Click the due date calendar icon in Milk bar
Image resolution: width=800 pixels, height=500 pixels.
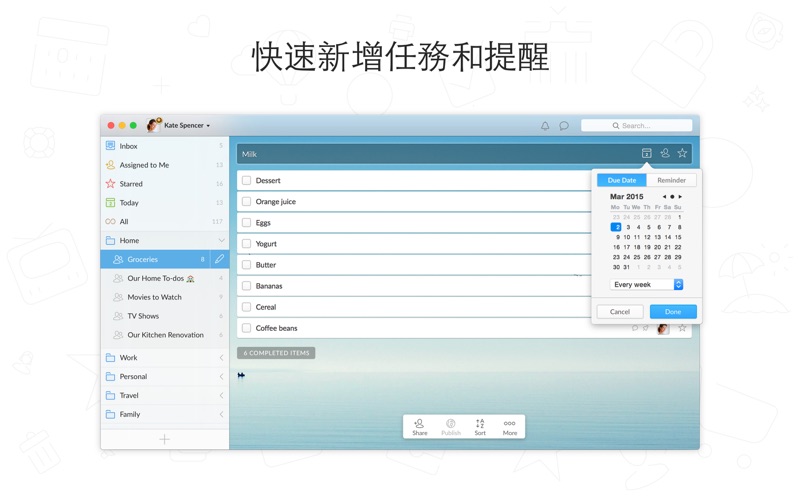click(646, 153)
